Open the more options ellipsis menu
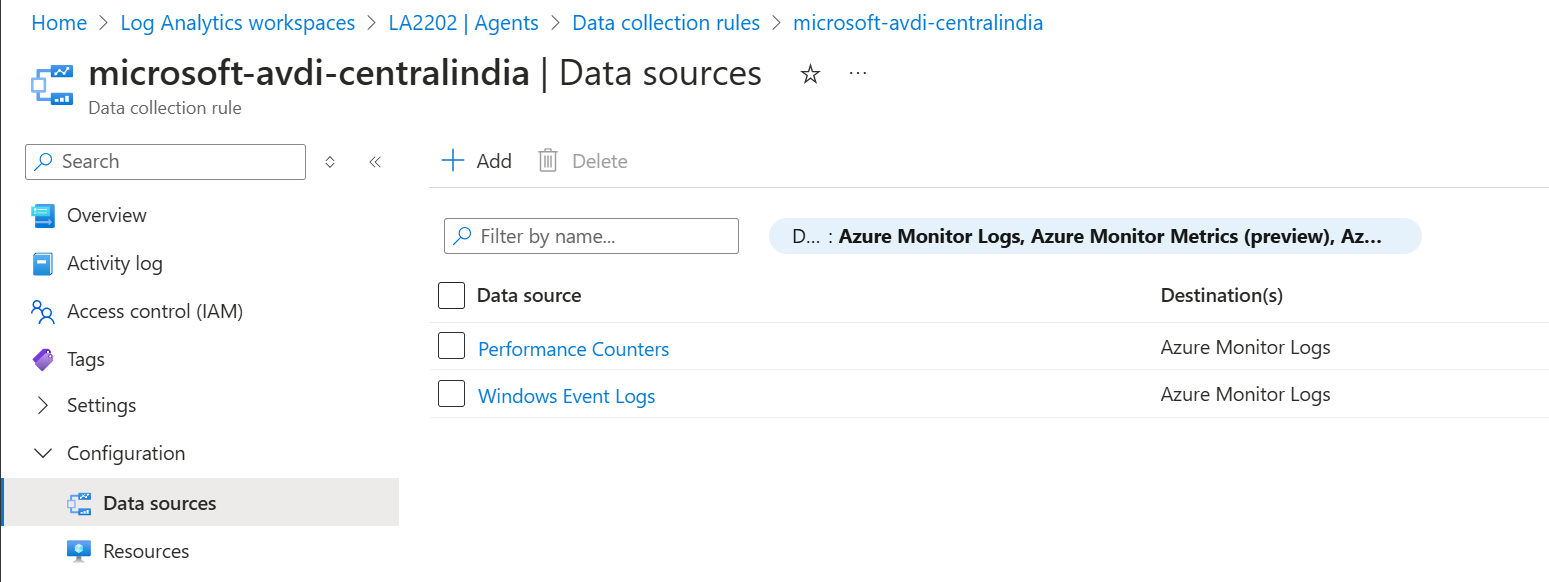The image size is (1549, 582). tap(858, 73)
